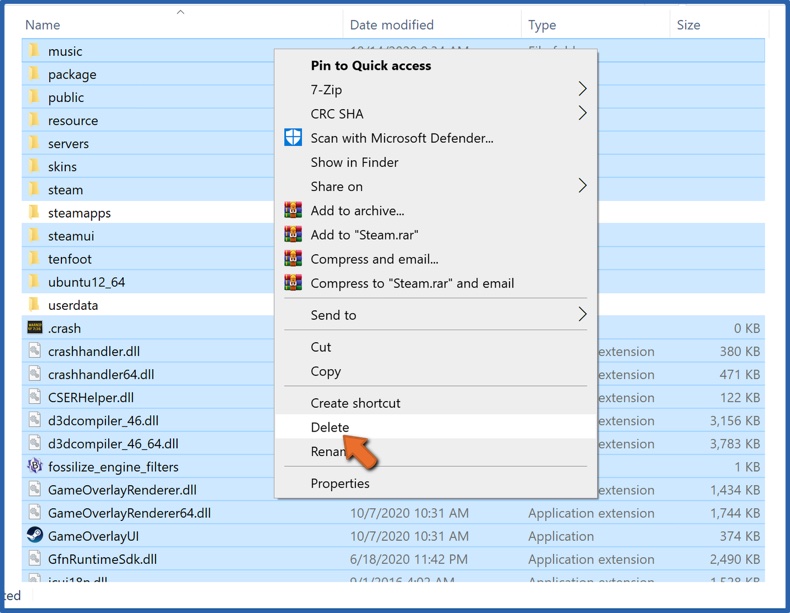Click WinRAR icon beside Compress and email

[293, 258]
